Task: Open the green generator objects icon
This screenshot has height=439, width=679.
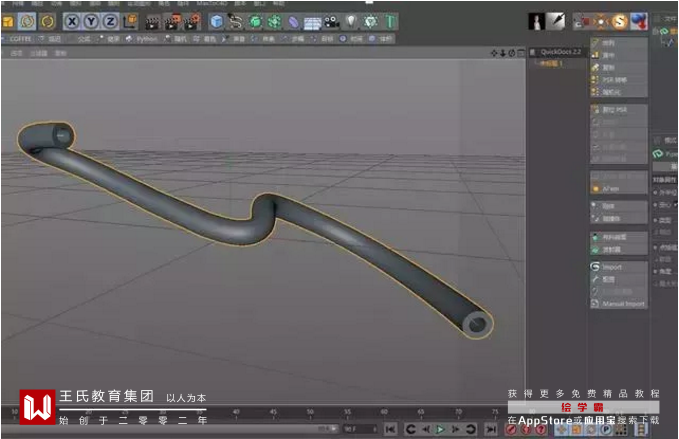Action: coord(255,22)
